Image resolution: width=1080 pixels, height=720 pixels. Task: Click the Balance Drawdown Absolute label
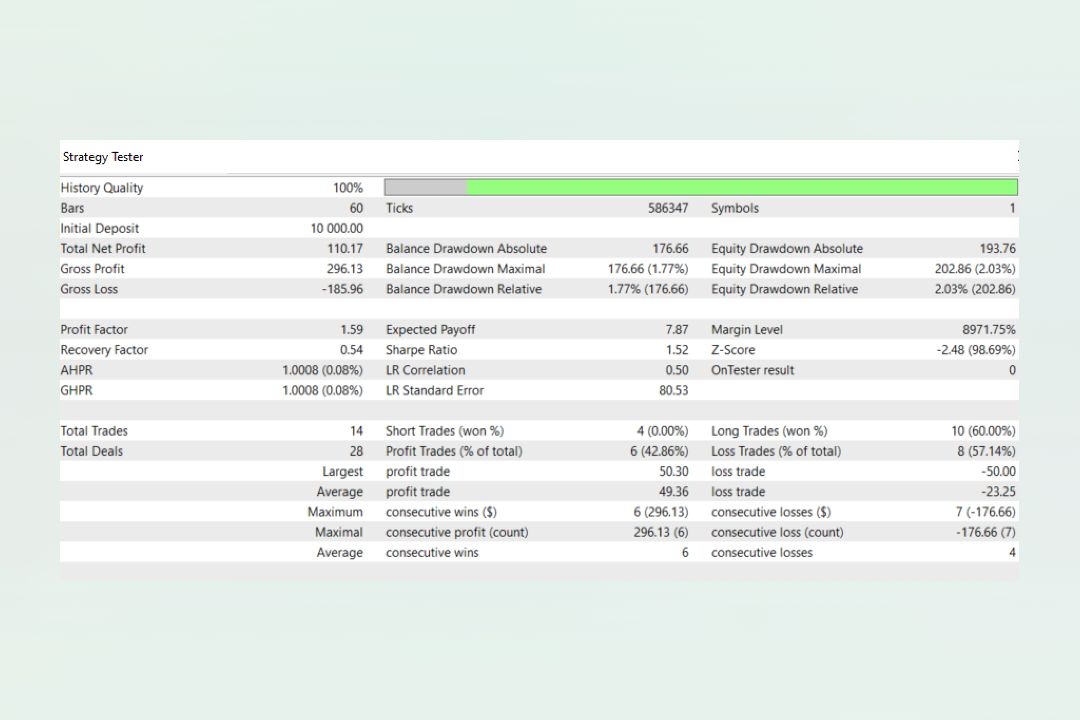point(466,249)
